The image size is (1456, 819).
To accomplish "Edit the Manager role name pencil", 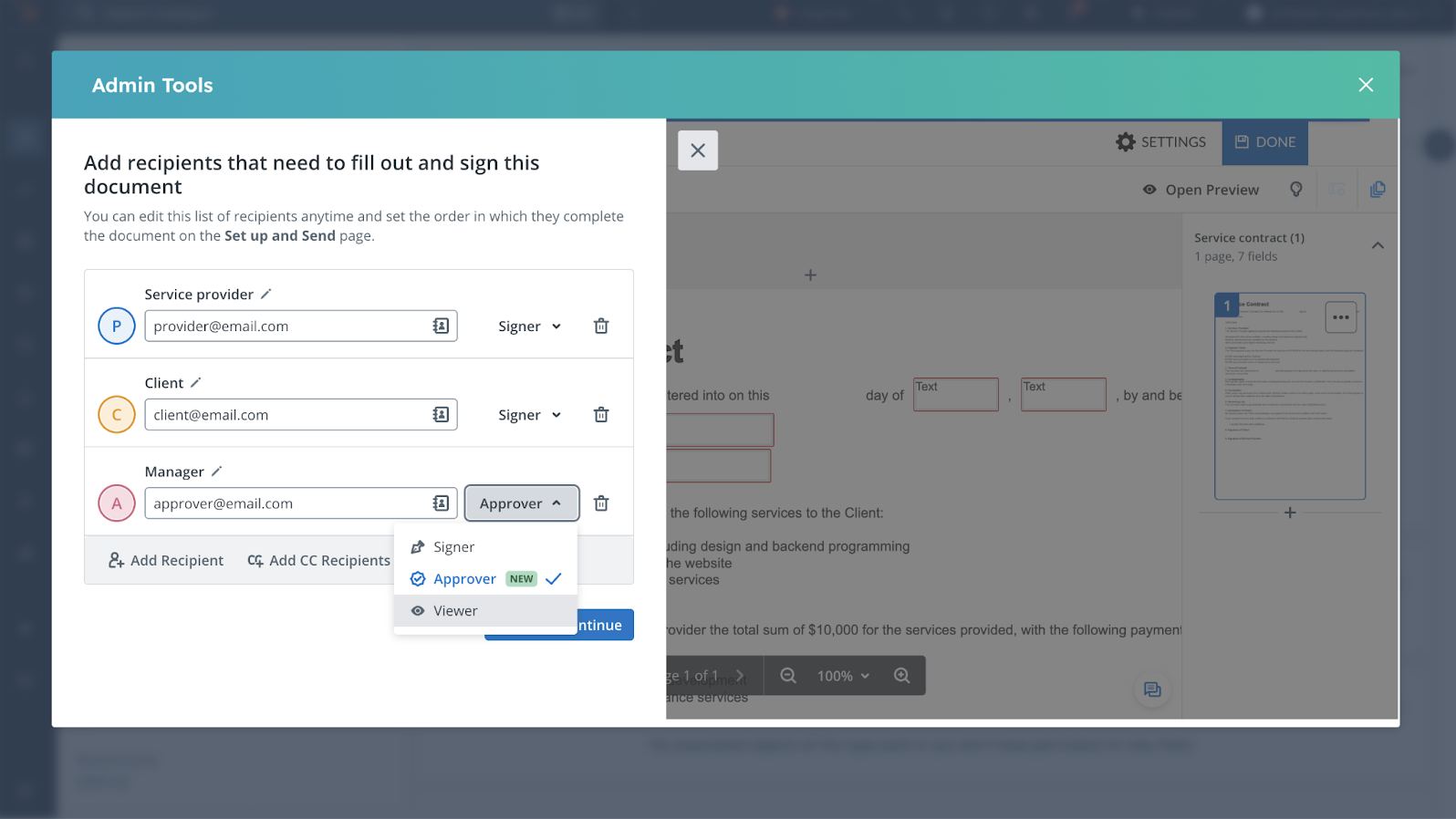I will click(216, 471).
